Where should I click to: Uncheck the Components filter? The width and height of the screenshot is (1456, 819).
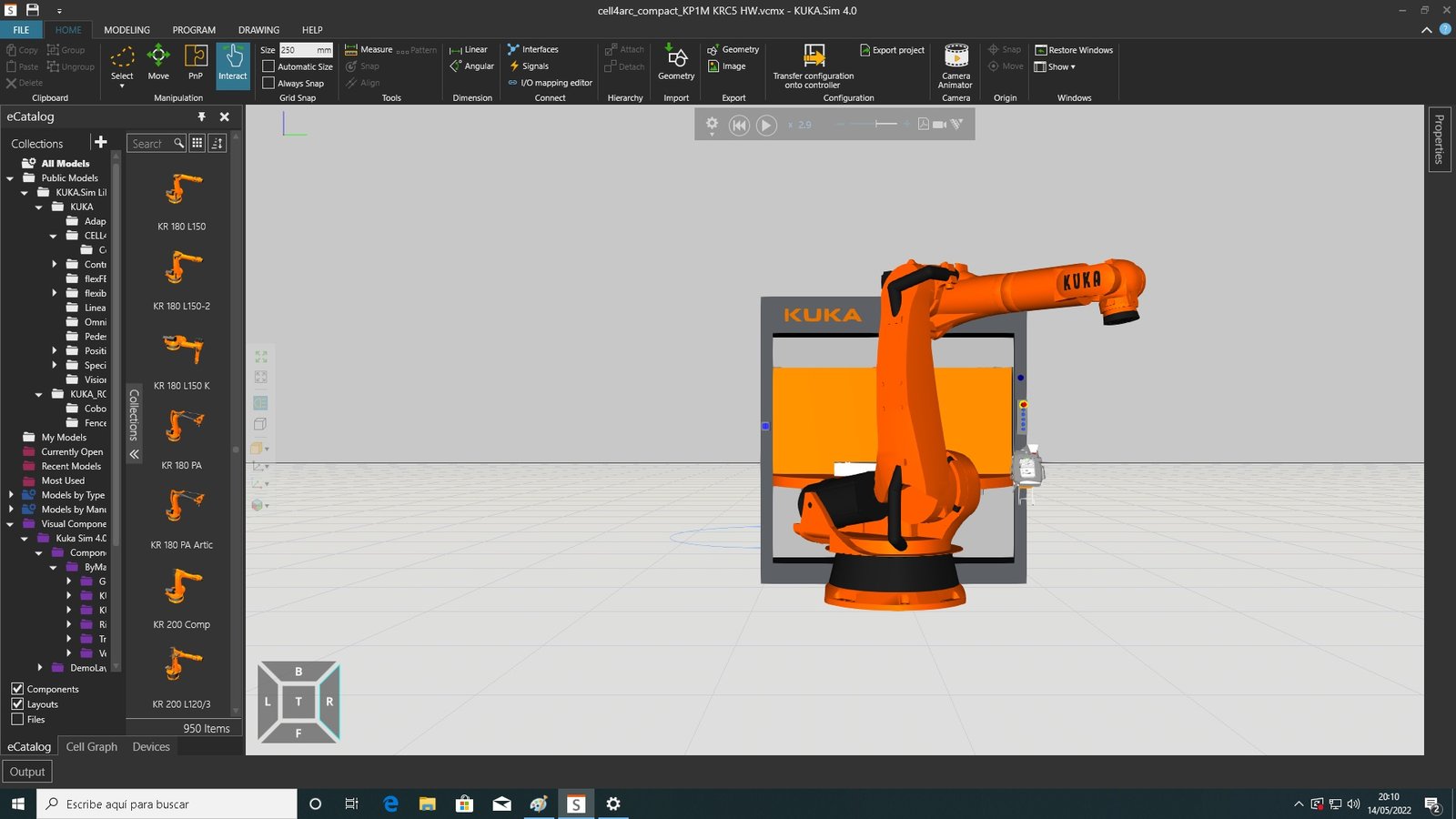coord(17,689)
